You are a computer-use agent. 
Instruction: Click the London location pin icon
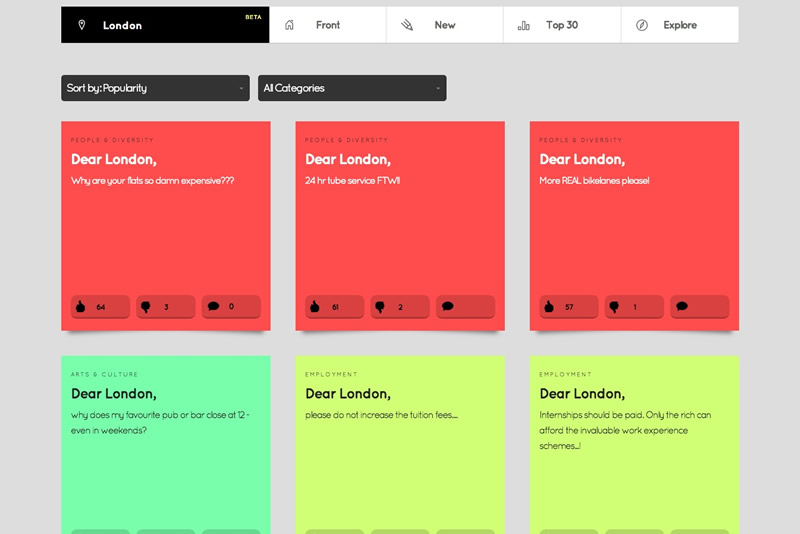tap(82, 25)
